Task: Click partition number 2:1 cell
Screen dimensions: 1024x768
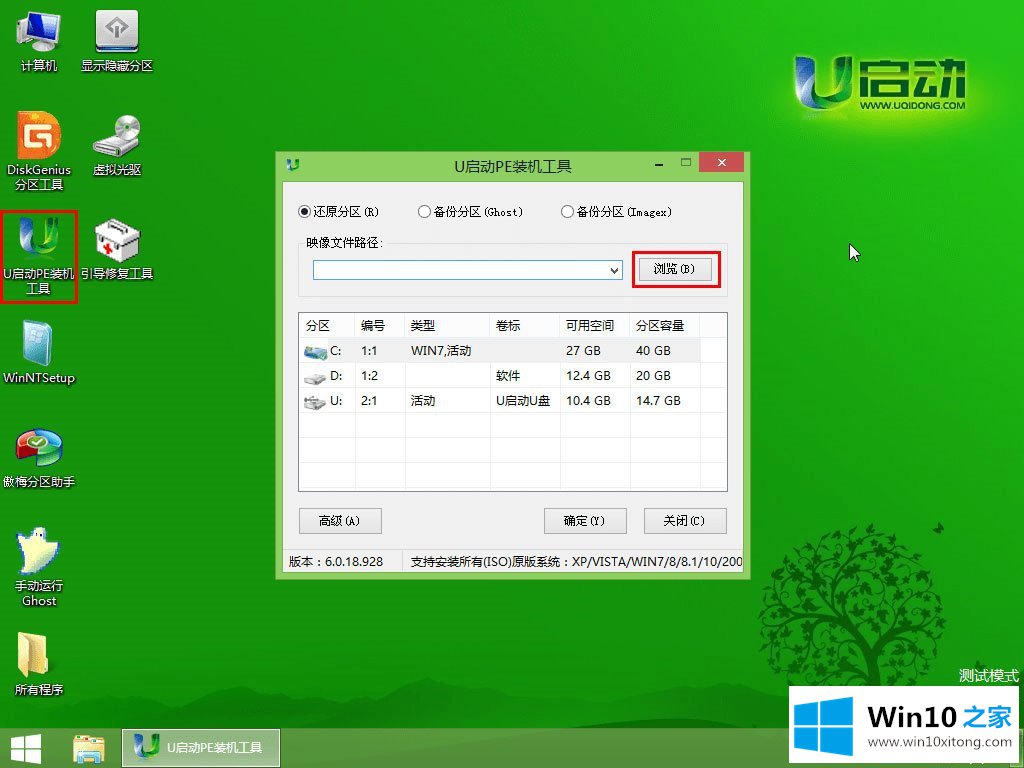Action: point(369,401)
